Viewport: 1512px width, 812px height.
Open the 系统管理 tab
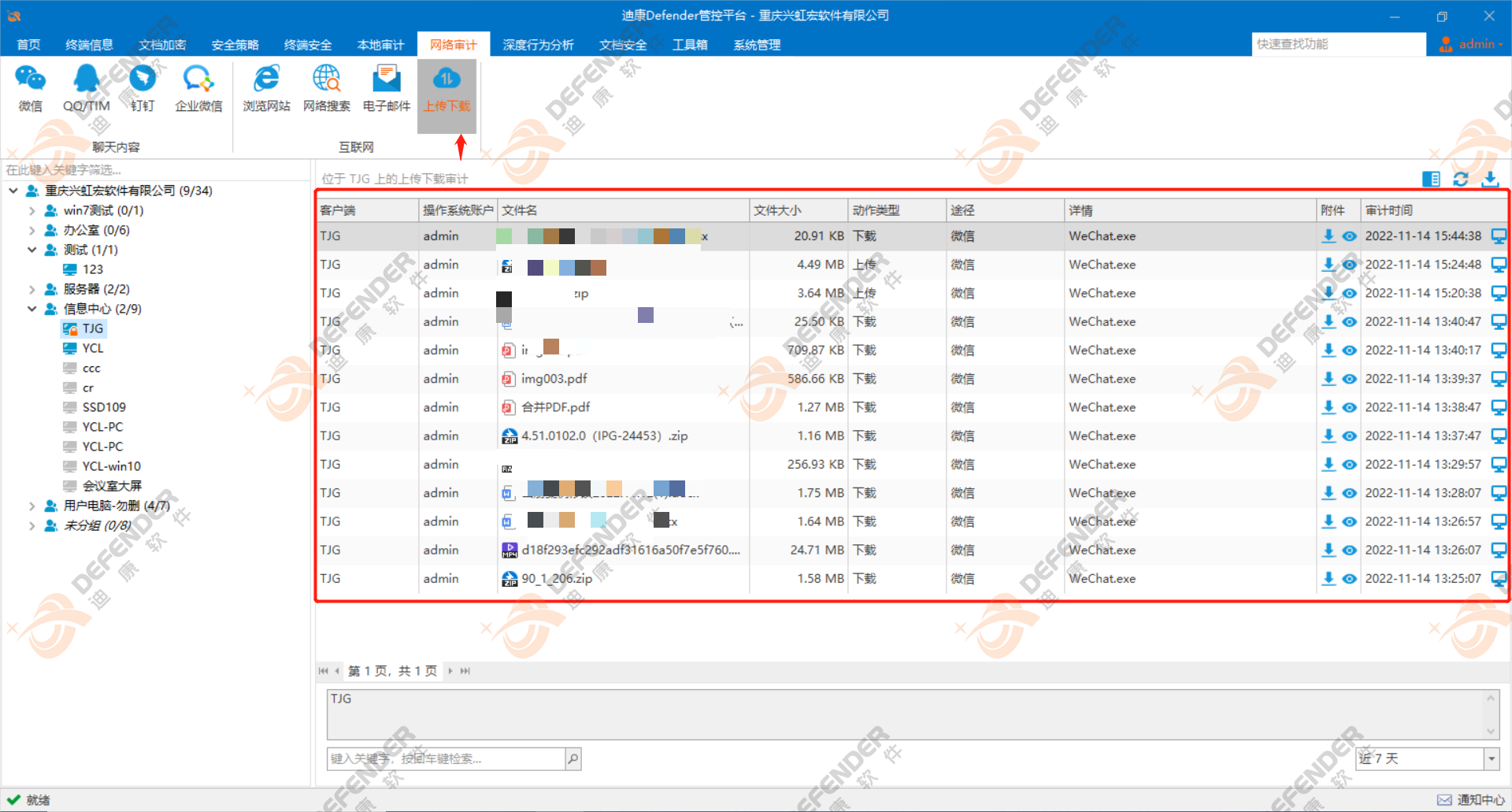click(x=757, y=45)
